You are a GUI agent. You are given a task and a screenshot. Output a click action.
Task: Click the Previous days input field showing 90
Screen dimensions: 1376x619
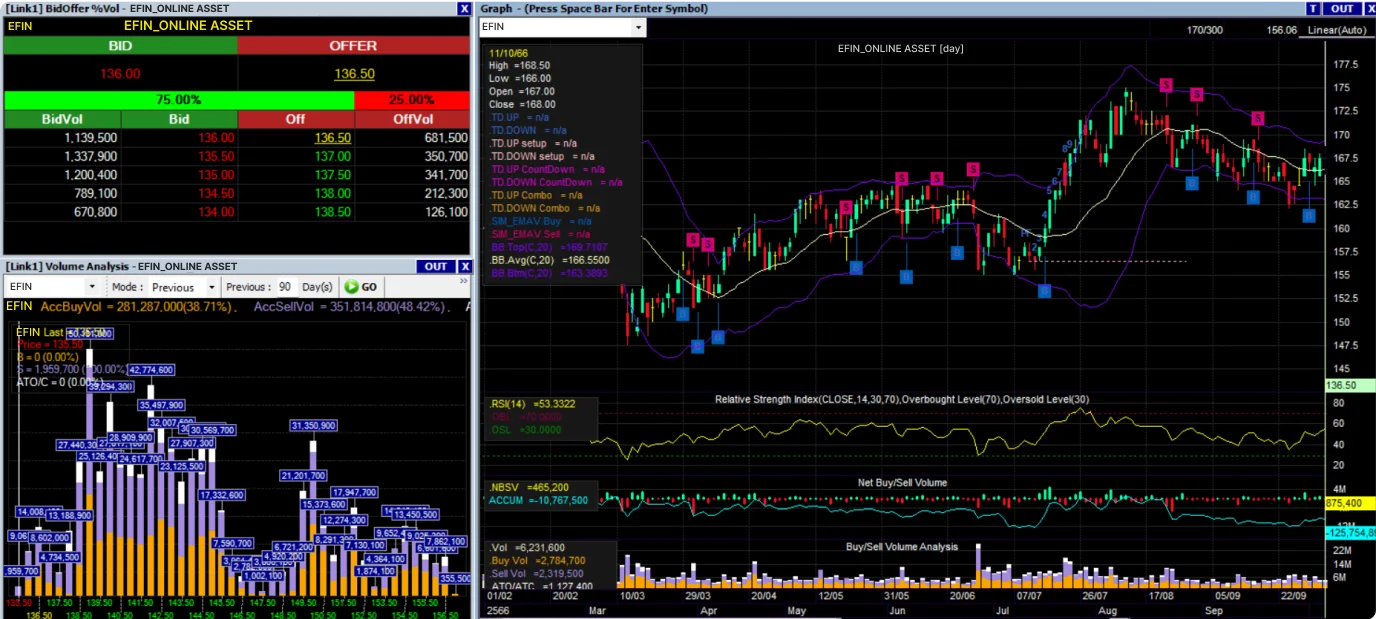(286, 286)
